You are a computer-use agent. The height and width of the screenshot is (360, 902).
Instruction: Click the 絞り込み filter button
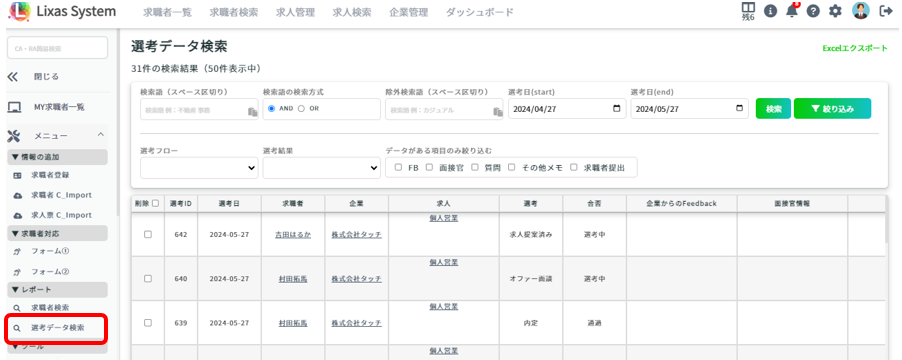coord(832,109)
